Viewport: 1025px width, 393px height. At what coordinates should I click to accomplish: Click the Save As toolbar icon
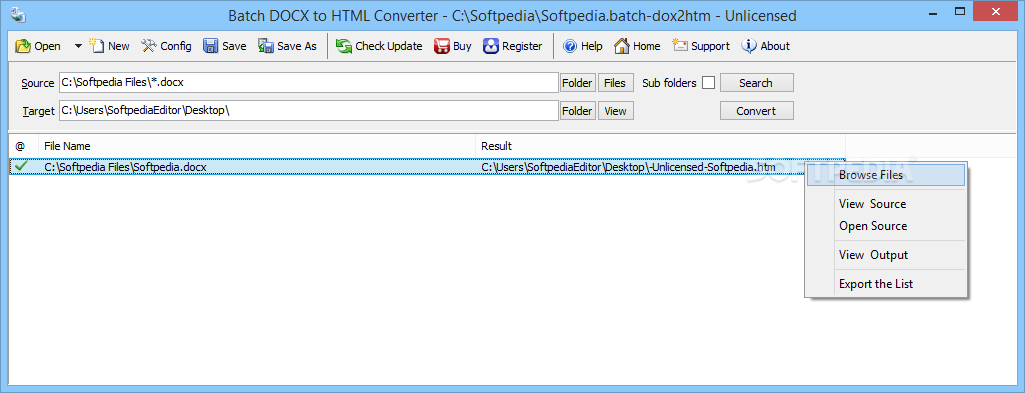(265, 46)
